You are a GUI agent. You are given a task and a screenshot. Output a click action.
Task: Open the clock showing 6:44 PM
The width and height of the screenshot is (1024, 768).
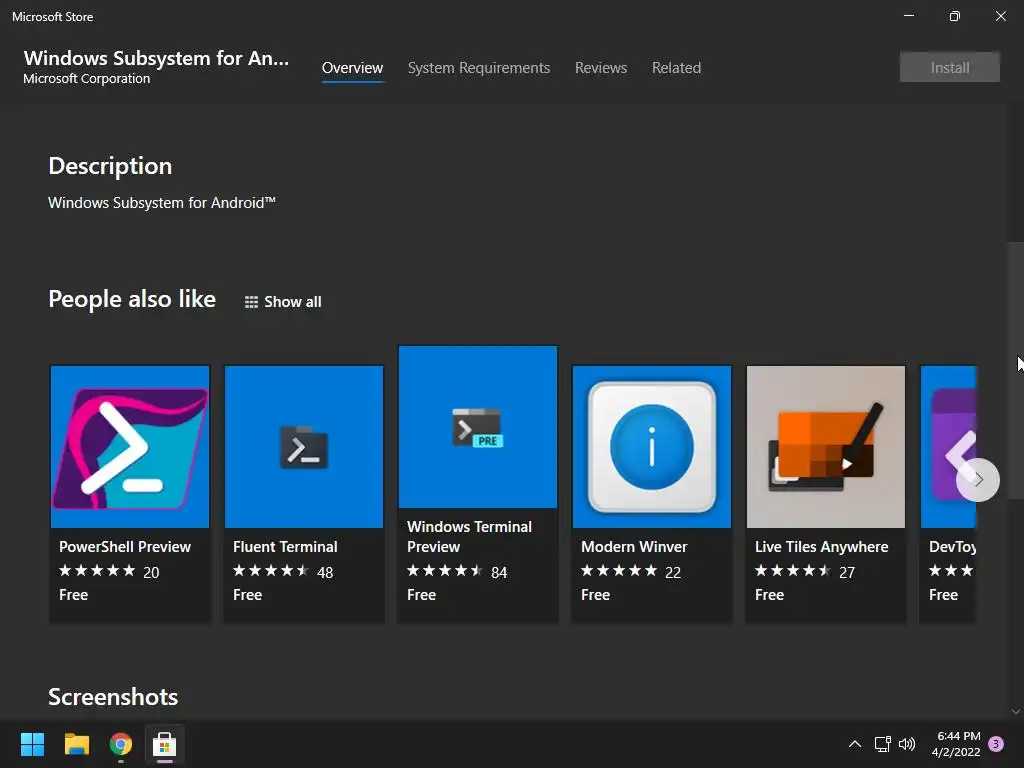coord(956,744)
